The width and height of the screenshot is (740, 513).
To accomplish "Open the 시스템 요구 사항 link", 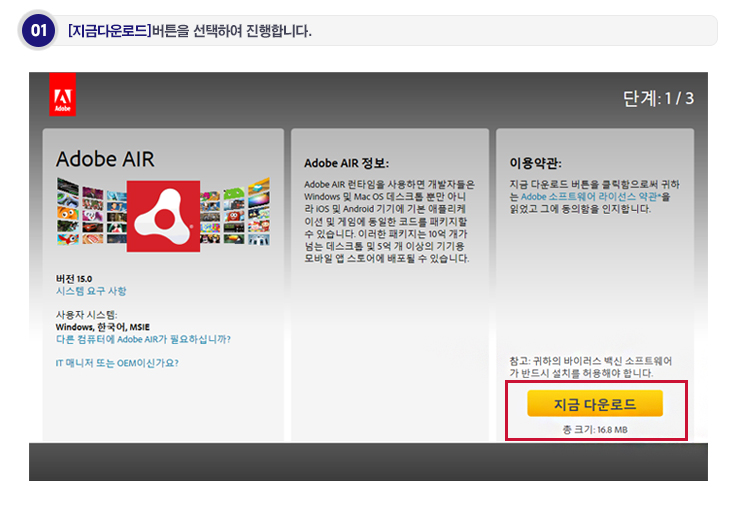I will pos(91,291).
